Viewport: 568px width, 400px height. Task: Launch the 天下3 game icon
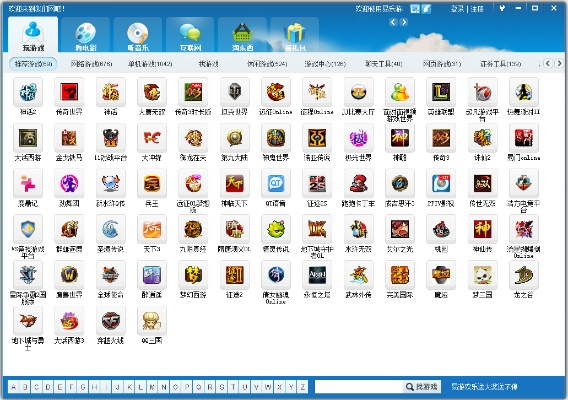(152, 229)
